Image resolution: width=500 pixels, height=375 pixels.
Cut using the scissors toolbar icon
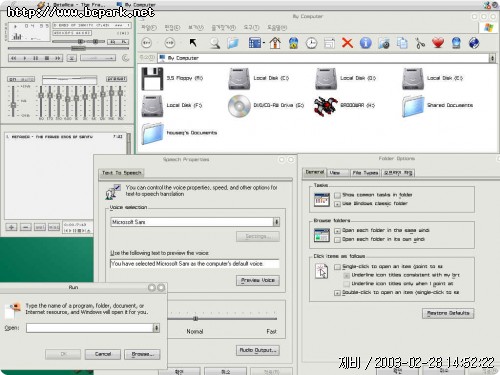click(x=420, y=43)
